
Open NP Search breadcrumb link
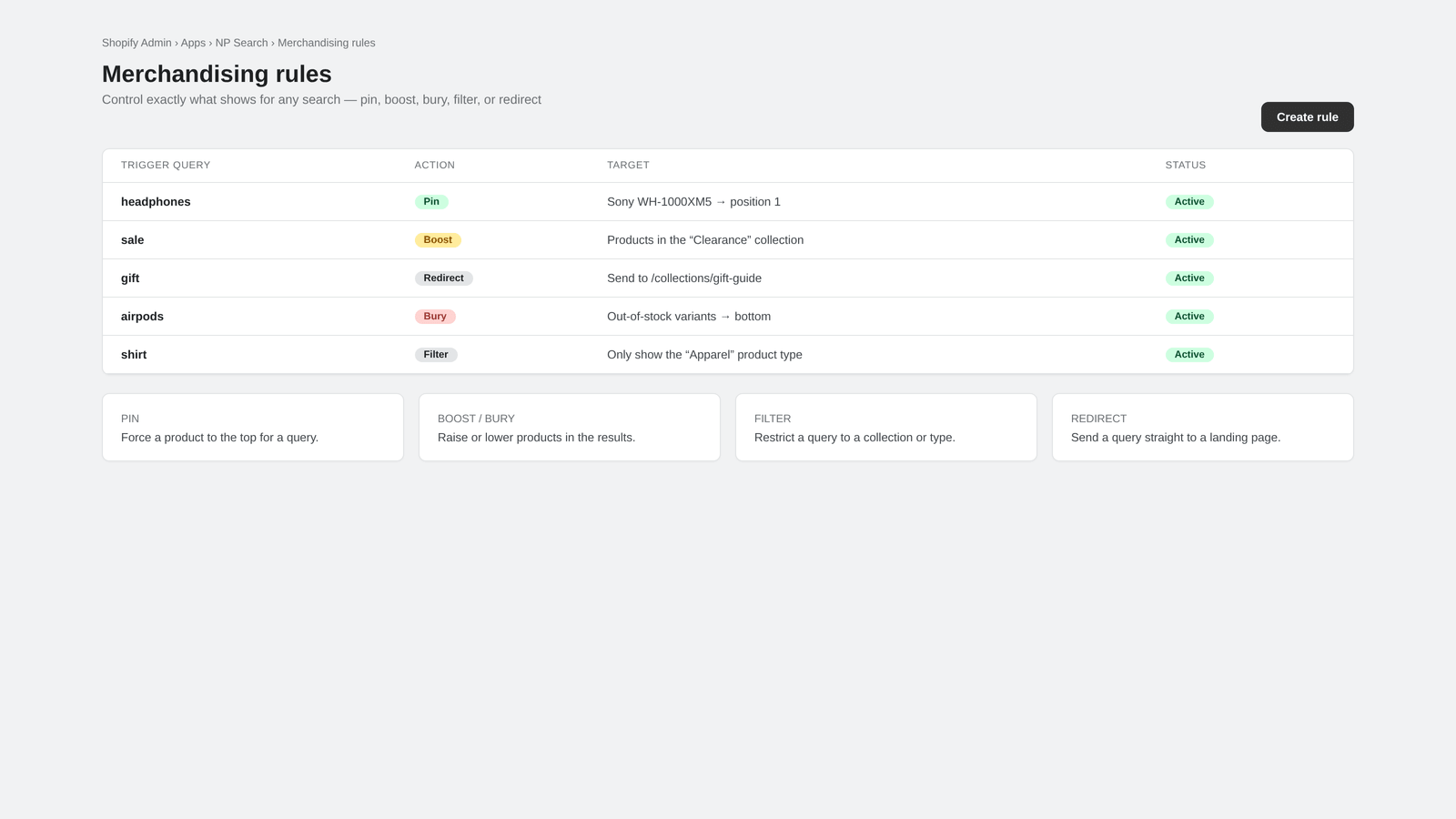tap(241, 43)
